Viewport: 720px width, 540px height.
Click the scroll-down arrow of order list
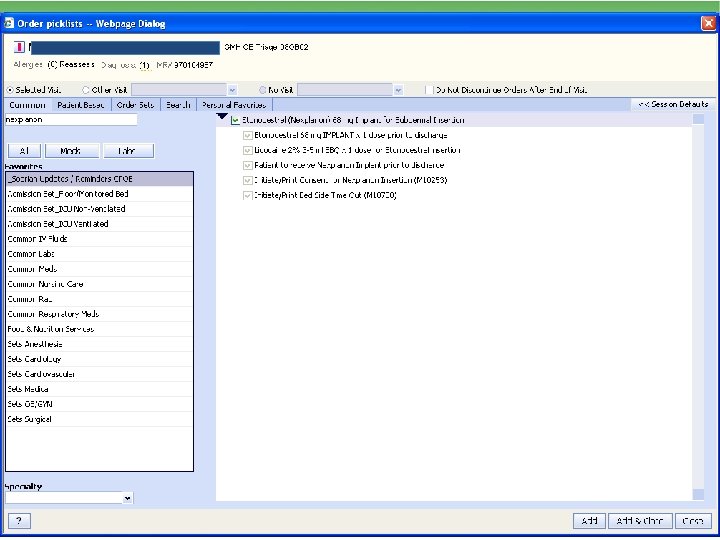[x=698, y=495]
